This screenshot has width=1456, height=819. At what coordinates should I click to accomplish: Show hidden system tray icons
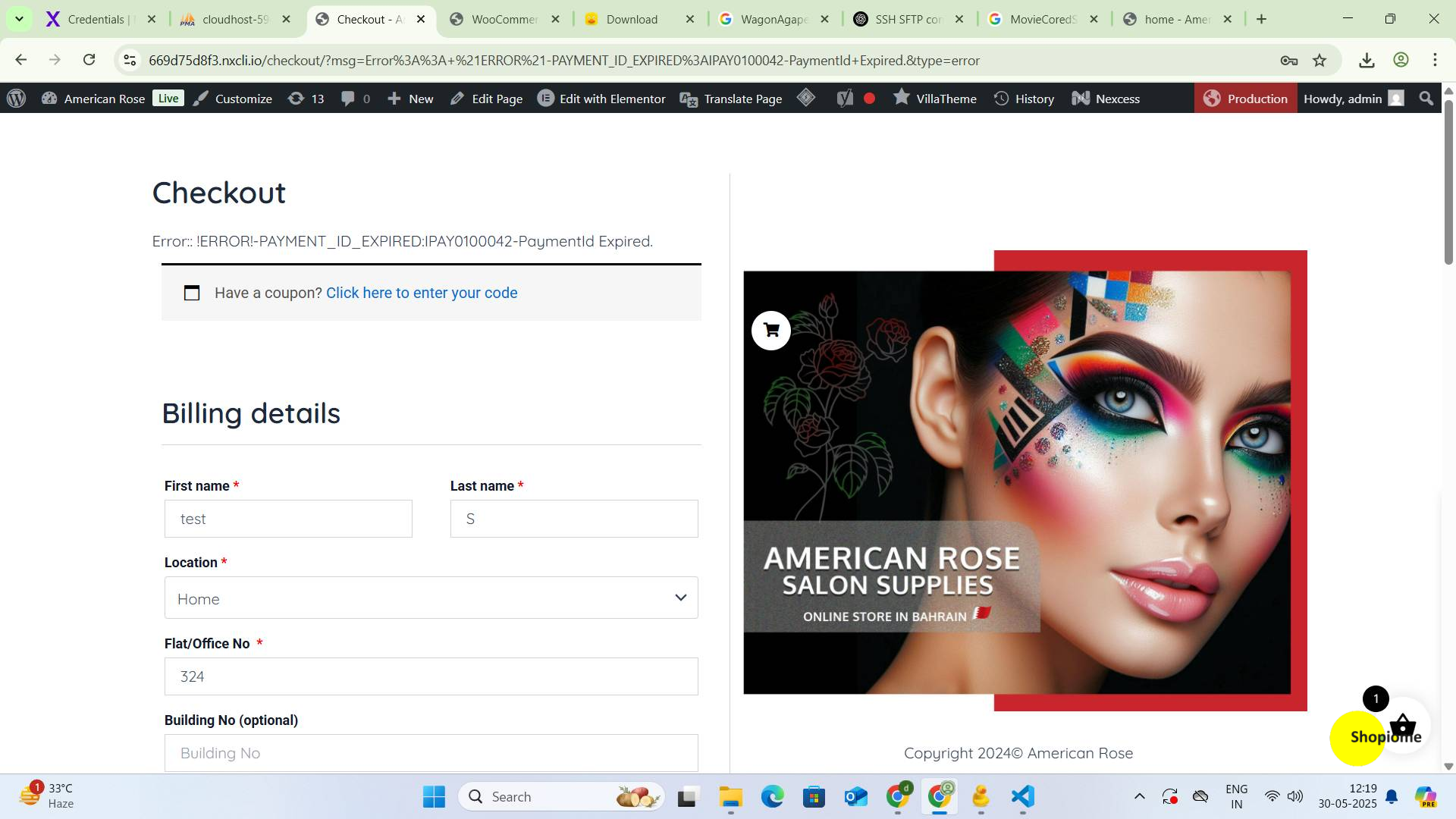click(1139, 796)
